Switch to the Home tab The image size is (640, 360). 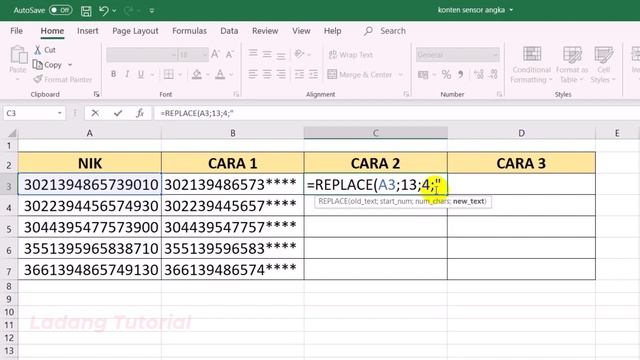[x=52, y=31]
